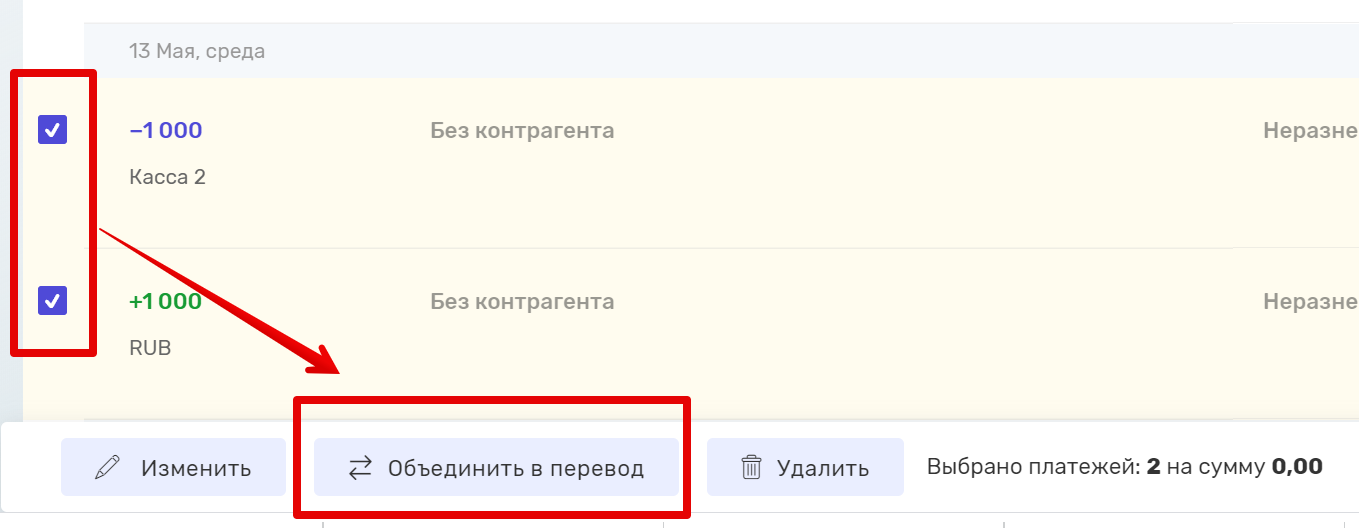Uncheck the +1000 RUB payment checkbox
The width and height of the screenshot is (1359, 528).
pyautogui.click(x=52, y=300)
